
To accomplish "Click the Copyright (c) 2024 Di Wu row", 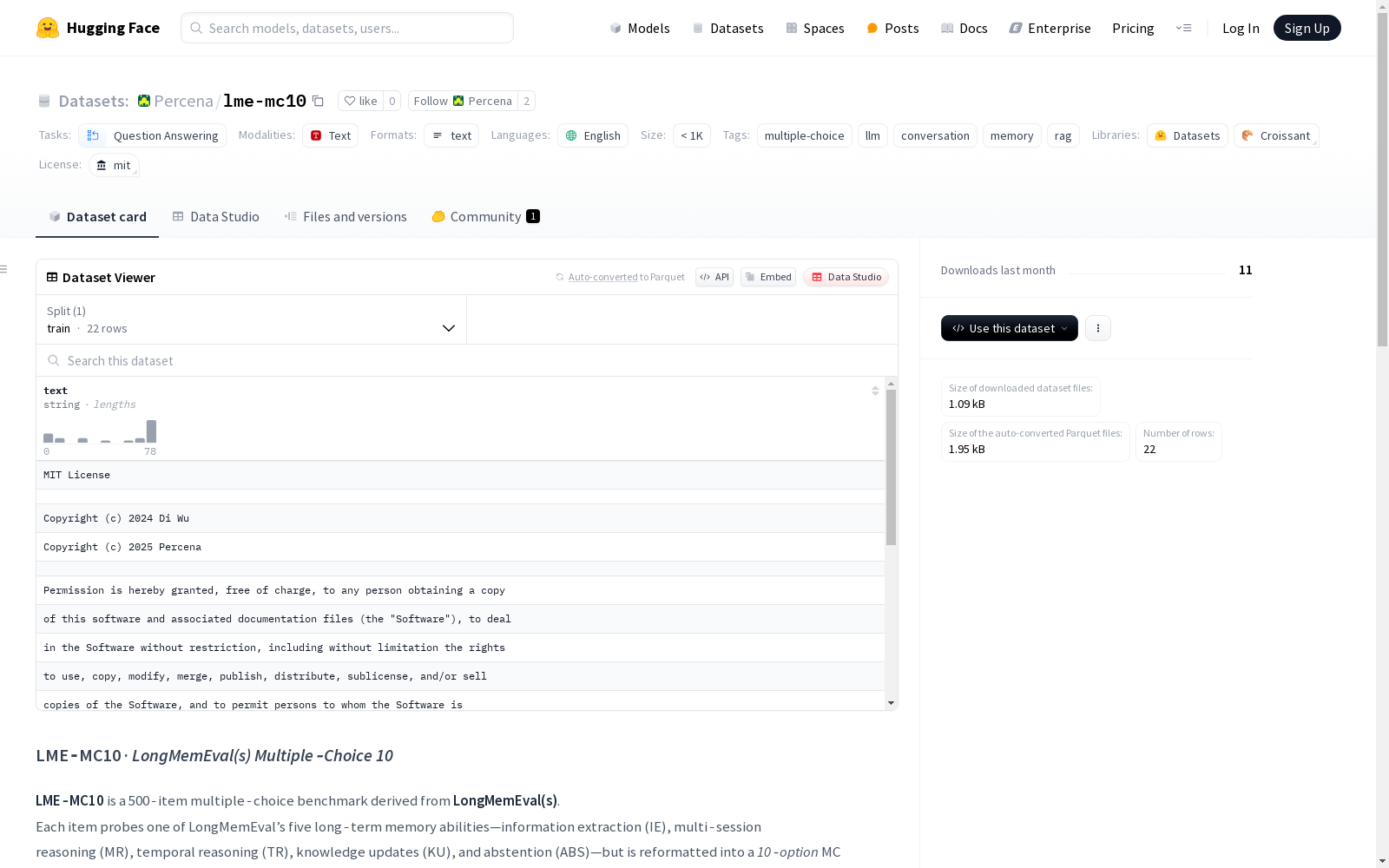I will (460, 518).
